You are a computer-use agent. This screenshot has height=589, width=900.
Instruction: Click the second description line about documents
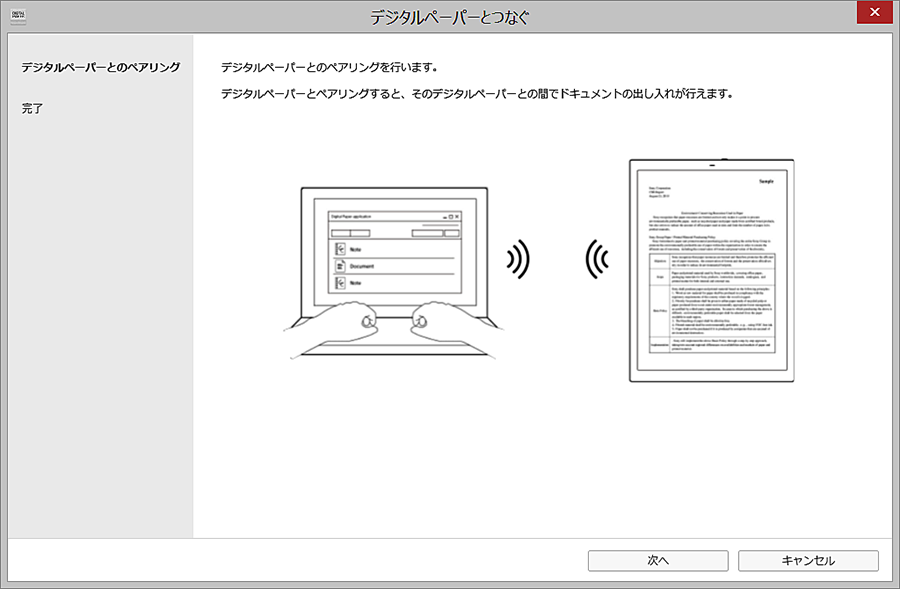tap(477, 95)
